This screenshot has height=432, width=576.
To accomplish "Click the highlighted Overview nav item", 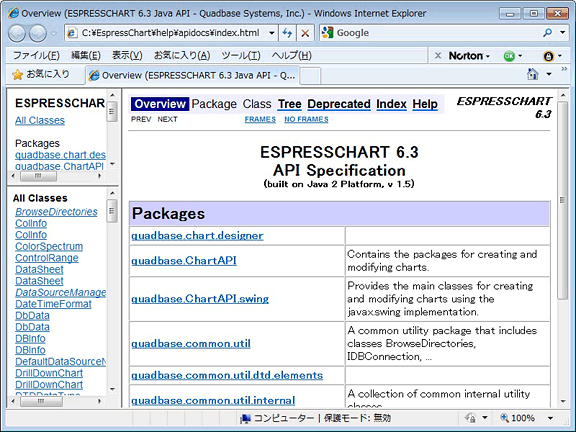I will coord(160,104).
